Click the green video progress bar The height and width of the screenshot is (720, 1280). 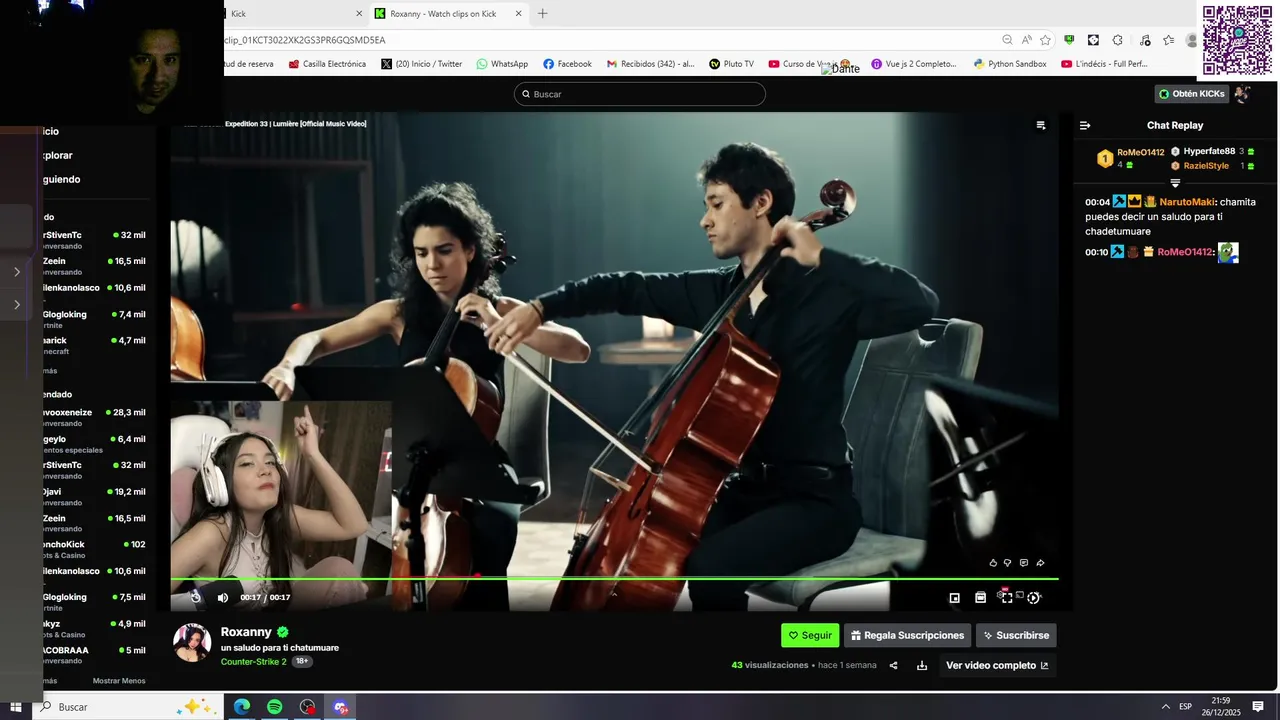[614, 578]
